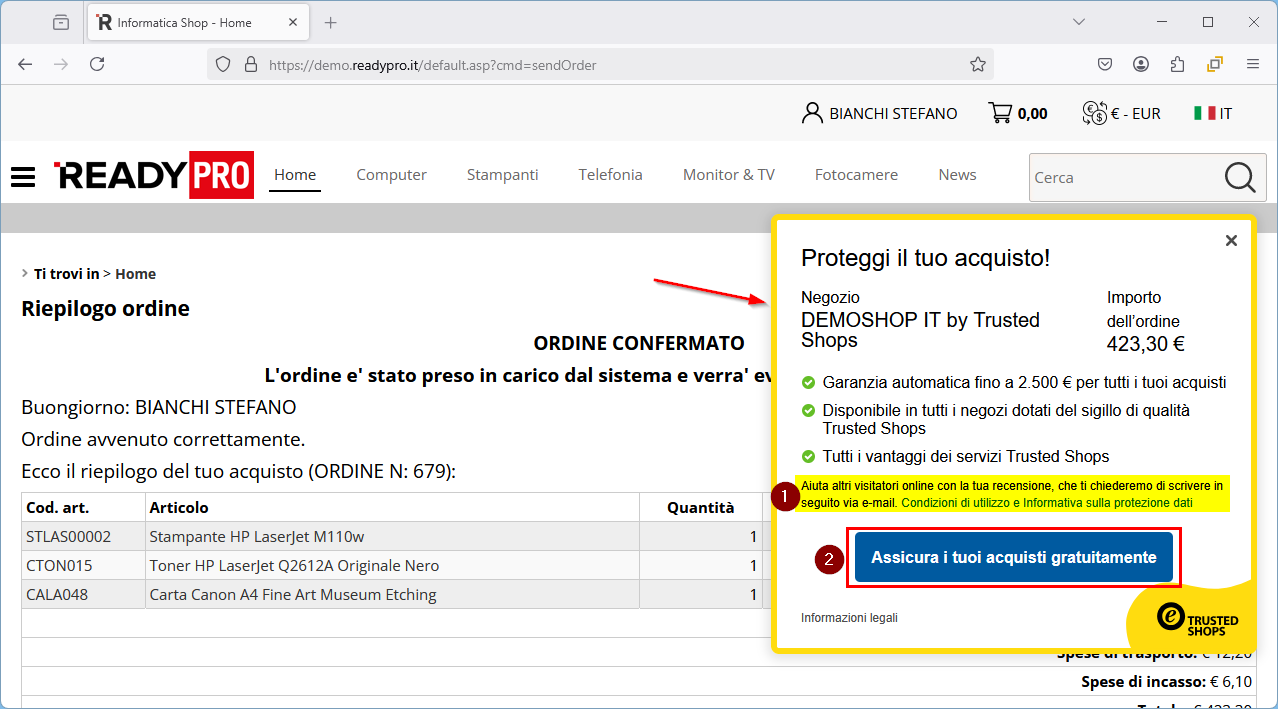Click the Riepilogo ordine heading
Image resolution: width=1278 pixels, height=709 pixels.
tap(106, 308)
